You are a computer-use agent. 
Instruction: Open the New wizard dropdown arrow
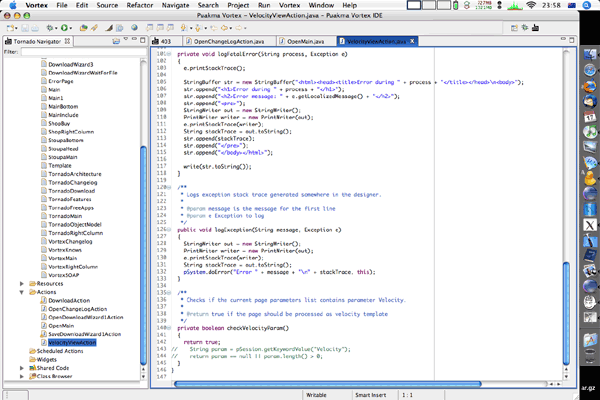click(x=16, y=28)
